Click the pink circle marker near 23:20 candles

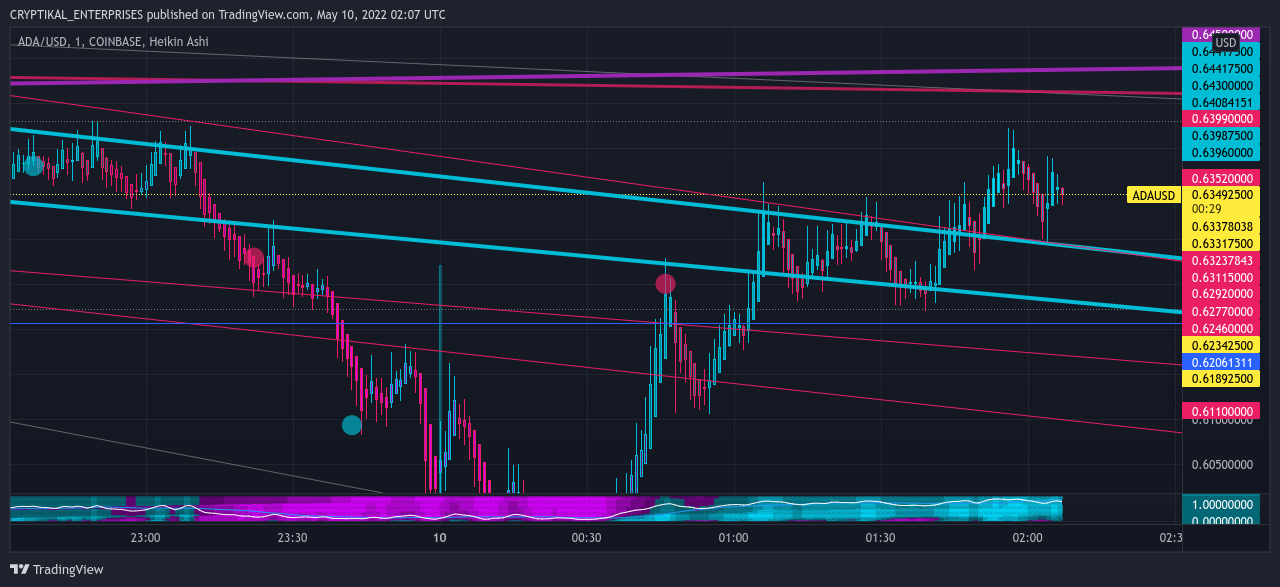point(254,257)
